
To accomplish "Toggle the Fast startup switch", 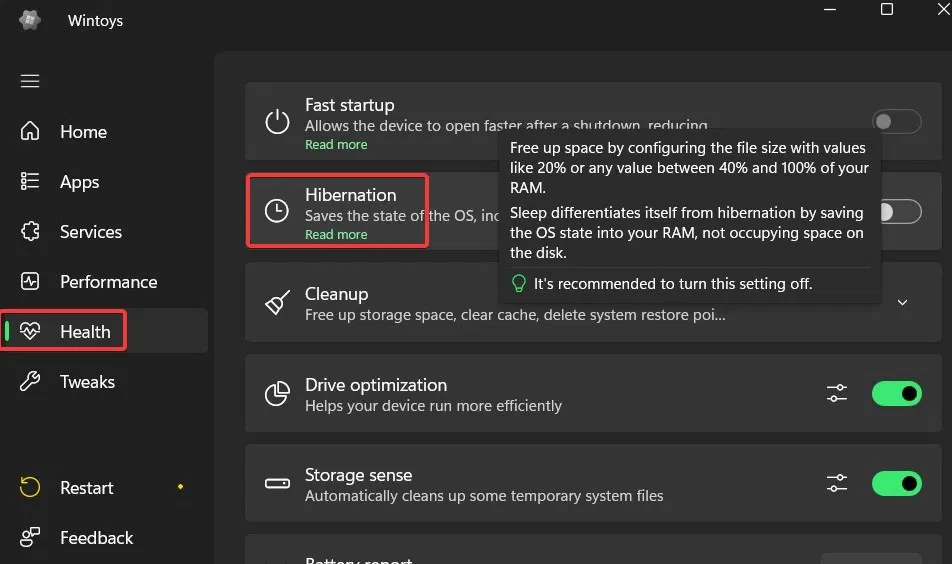I will pyautogui.click(x=896, y=122).
